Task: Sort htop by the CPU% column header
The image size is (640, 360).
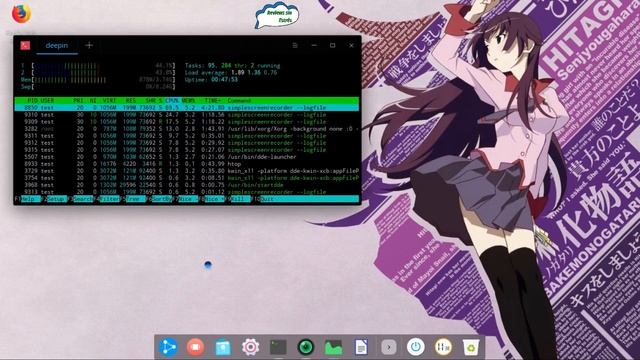Action: pos(172,100)
